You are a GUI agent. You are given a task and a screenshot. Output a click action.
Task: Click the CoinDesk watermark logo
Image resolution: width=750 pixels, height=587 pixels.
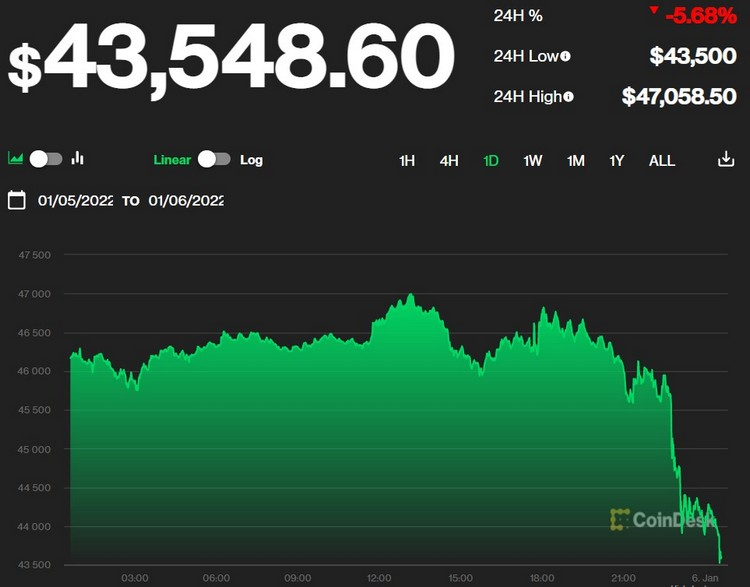(663, 519)
